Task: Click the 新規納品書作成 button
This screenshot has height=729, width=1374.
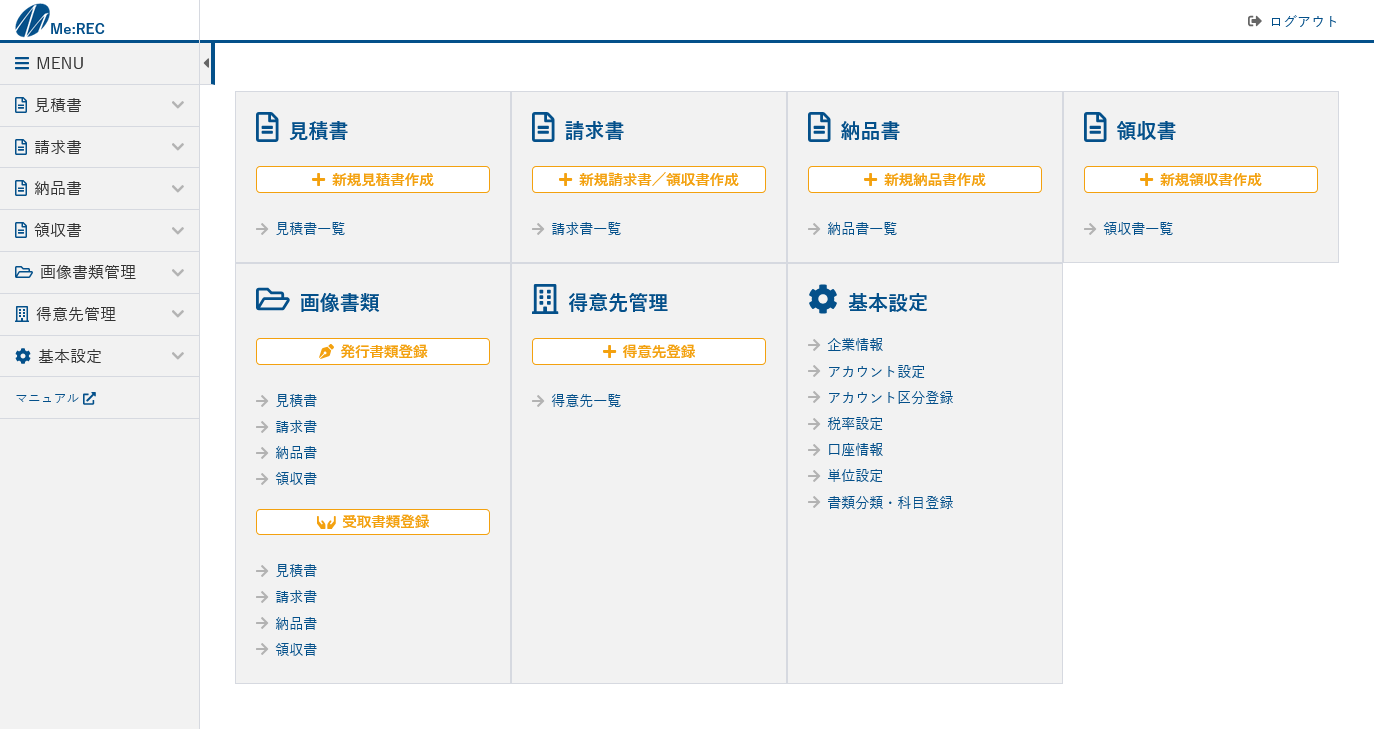Action: [x=925, y=179]
